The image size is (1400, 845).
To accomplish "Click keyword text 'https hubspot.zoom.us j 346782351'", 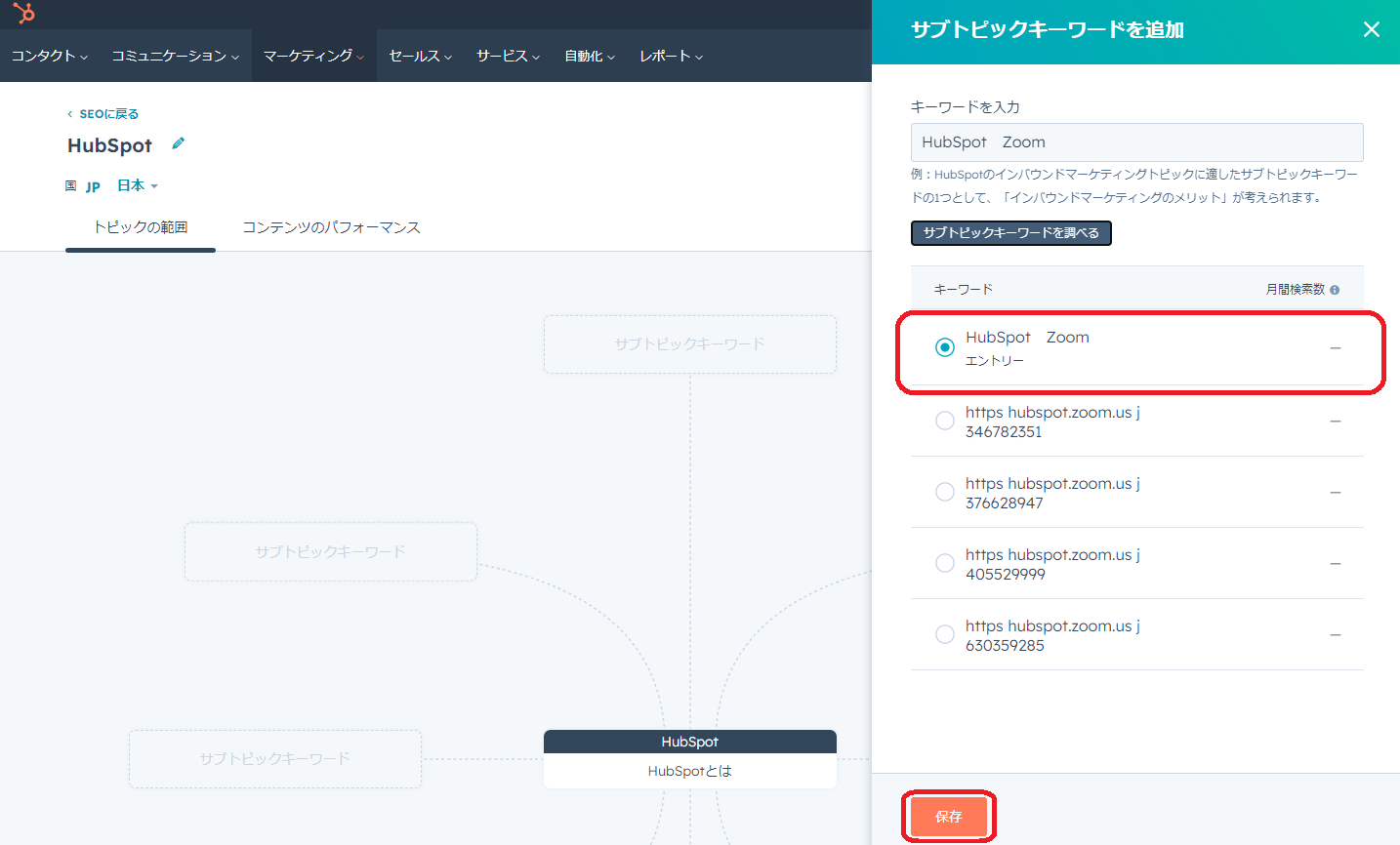I will point(1052,422).
